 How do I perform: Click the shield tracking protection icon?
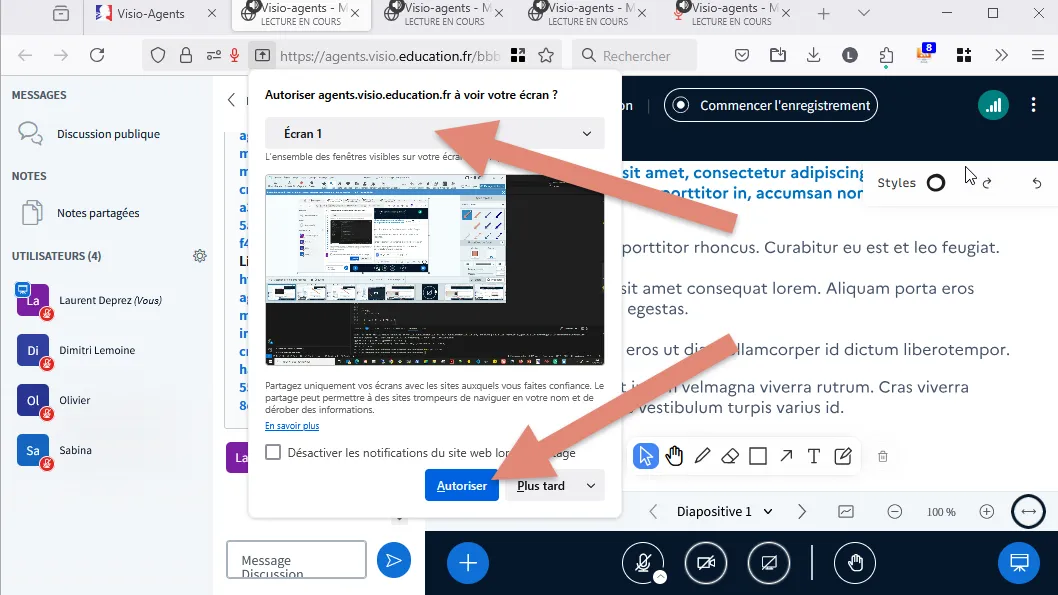click(x=158, y=55)
